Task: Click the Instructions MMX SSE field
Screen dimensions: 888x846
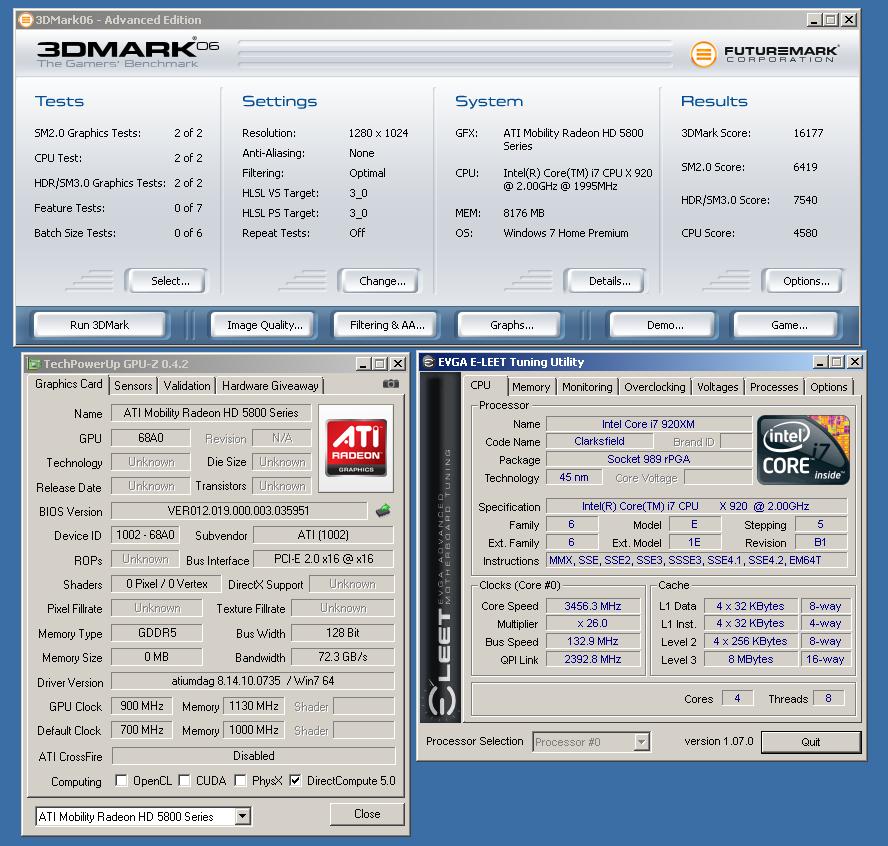Action: [x=697, y=561]
